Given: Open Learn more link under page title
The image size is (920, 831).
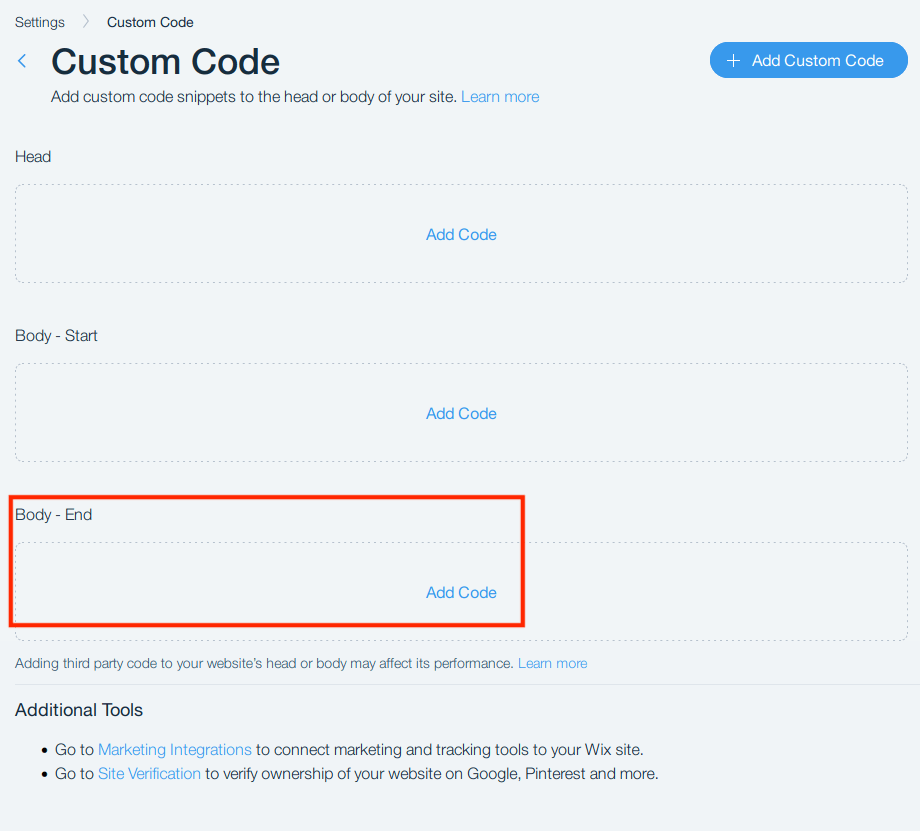Looking at the screenshot, I should click(500, 97).
